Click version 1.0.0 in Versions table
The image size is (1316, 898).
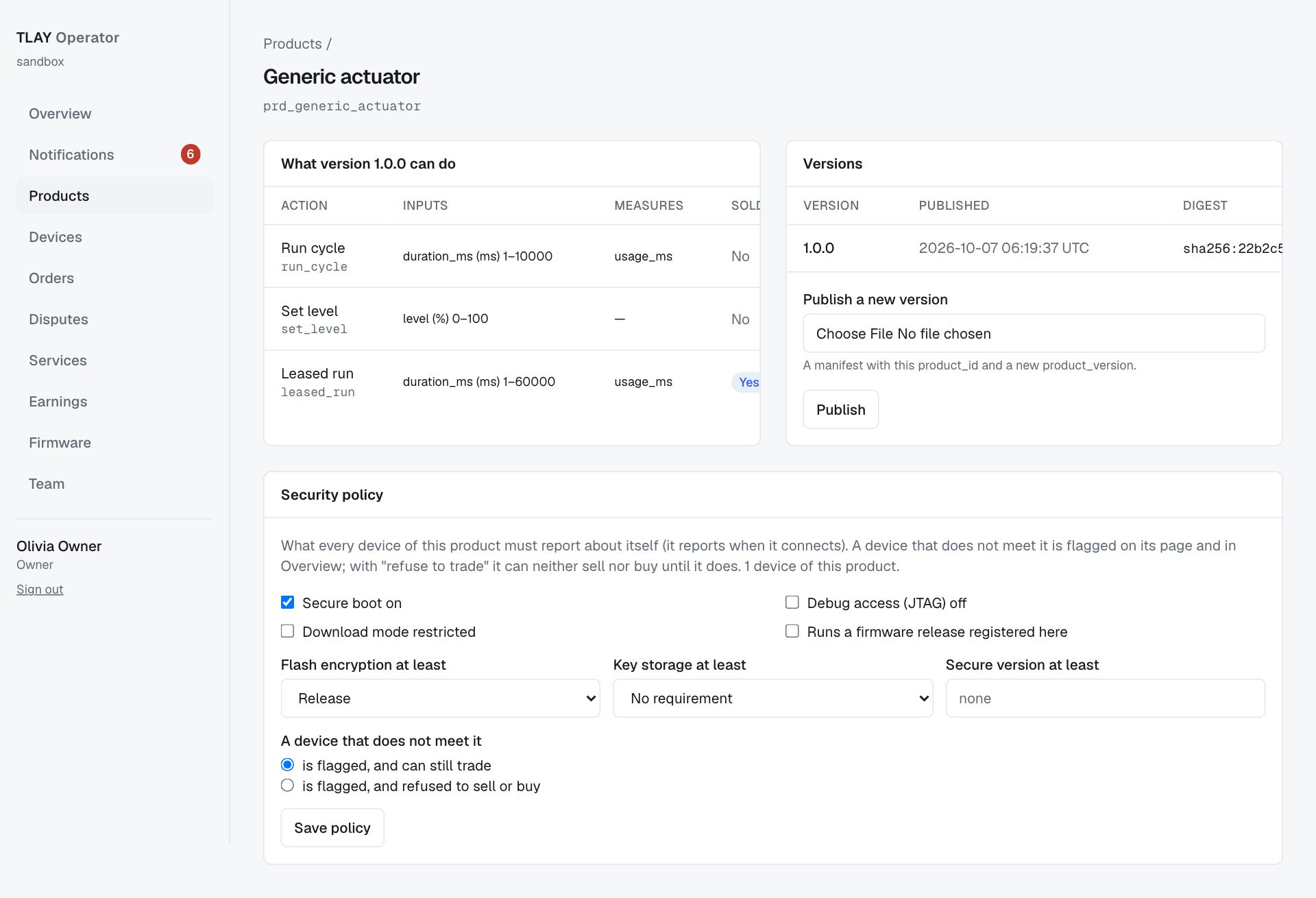click(818, 248)
